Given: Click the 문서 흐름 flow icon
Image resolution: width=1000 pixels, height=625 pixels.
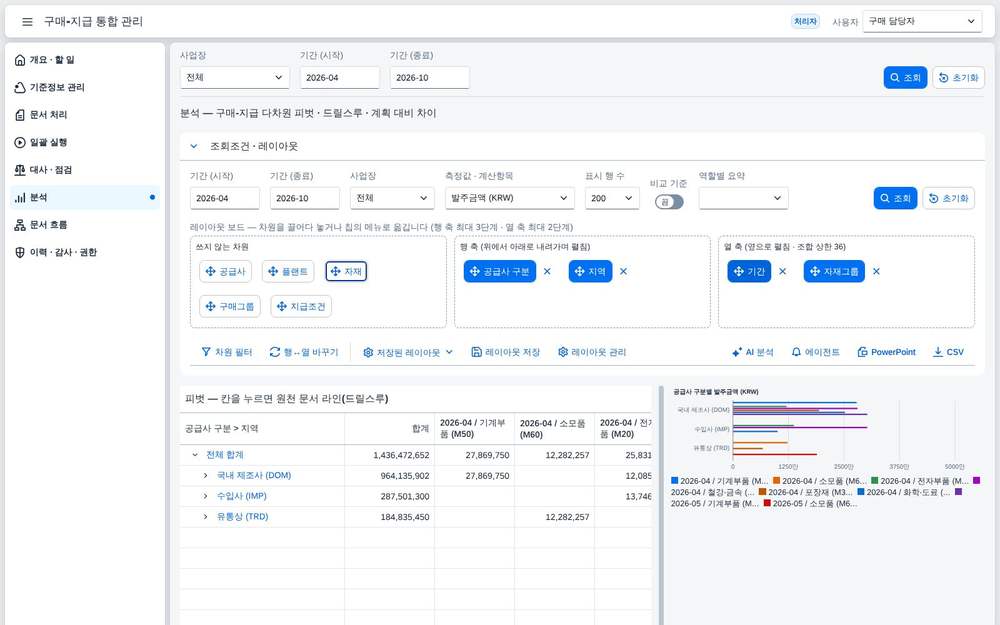Looking at the screenshot, I should 20,224.
